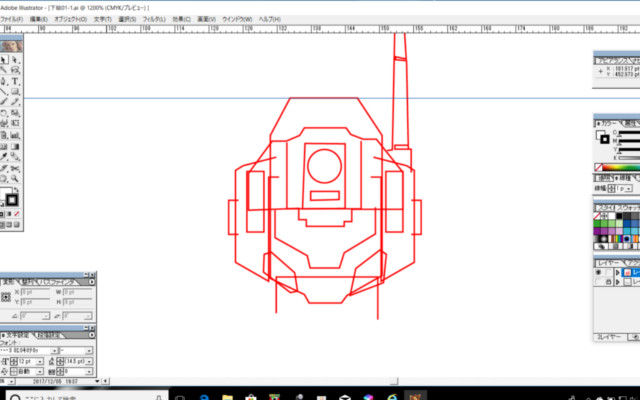Viewport: 640px width, 400px height.
Task: Open the font family dropdown
Action: [x=54, y=351]
